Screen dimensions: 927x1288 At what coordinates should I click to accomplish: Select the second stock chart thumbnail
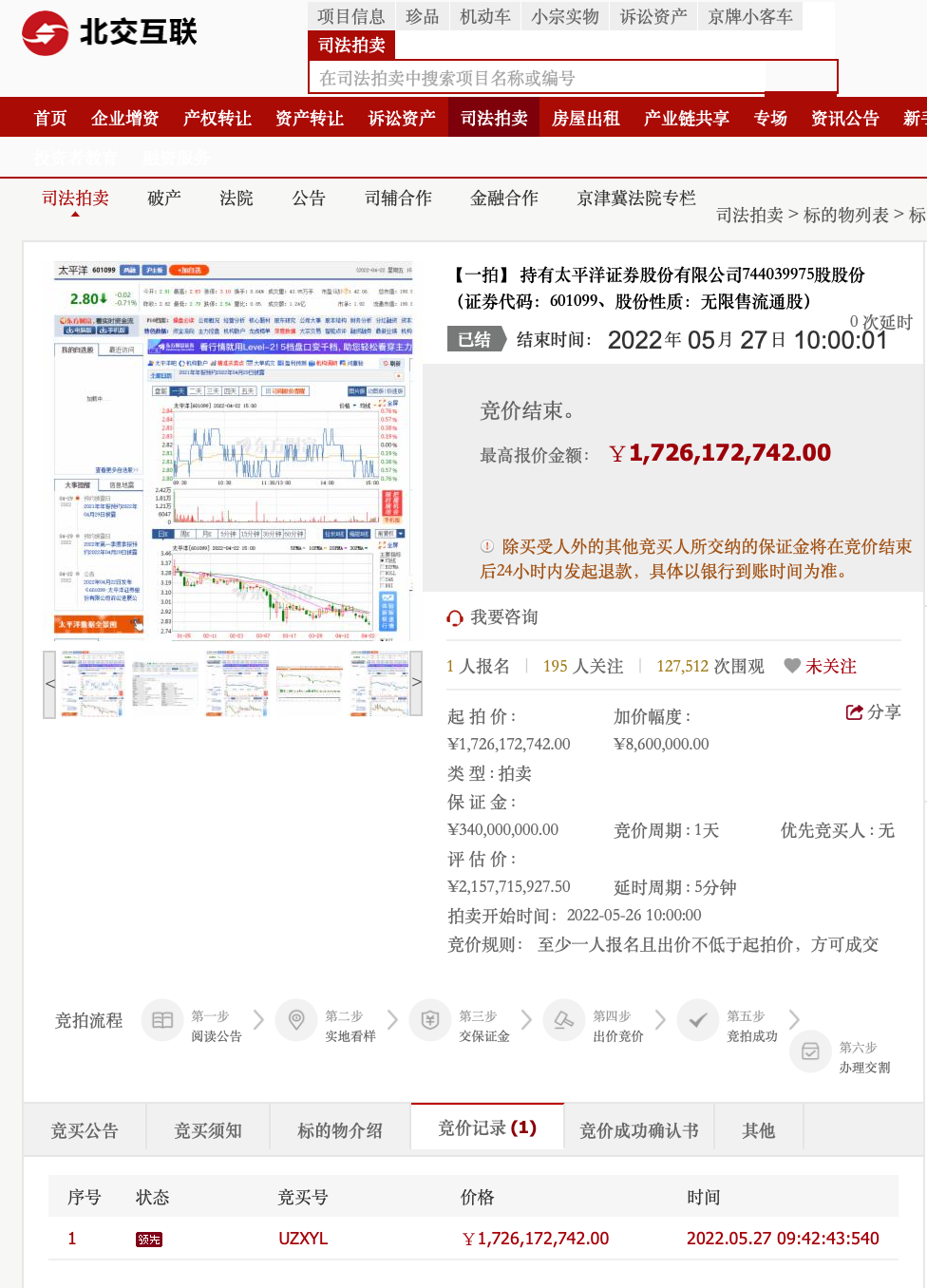tap(163, 683)
